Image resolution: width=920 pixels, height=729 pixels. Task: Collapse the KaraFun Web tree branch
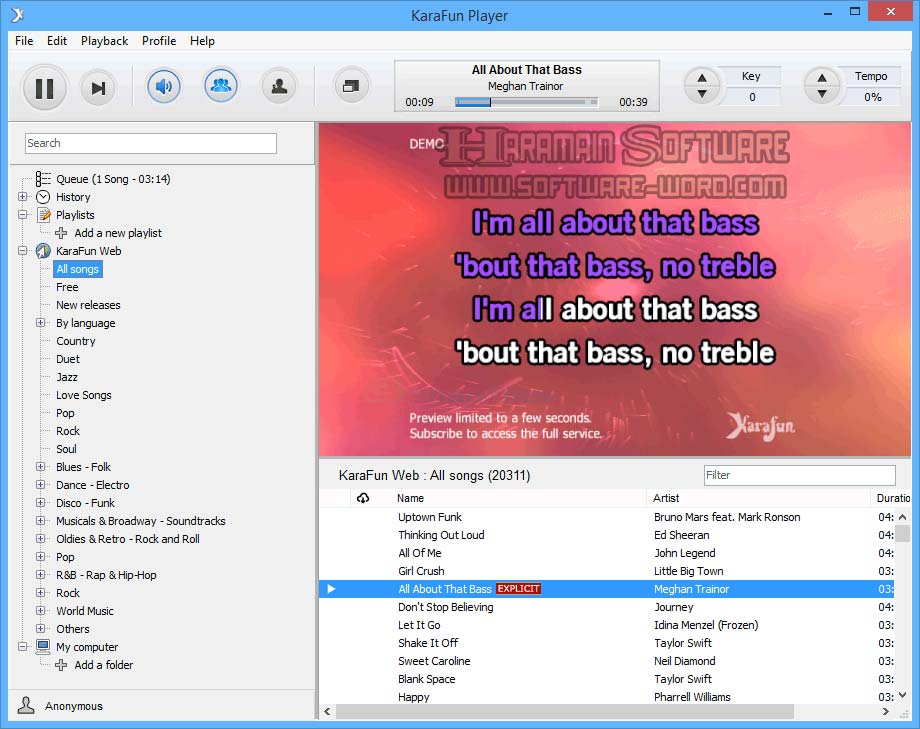pos(22,251)
